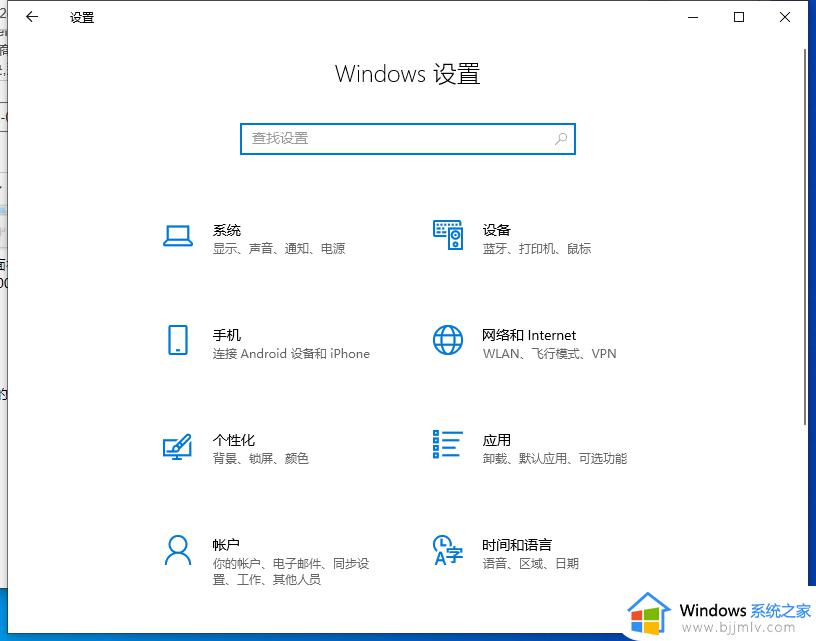Click text 背景、锁屏、颜色

coord(261,458)
